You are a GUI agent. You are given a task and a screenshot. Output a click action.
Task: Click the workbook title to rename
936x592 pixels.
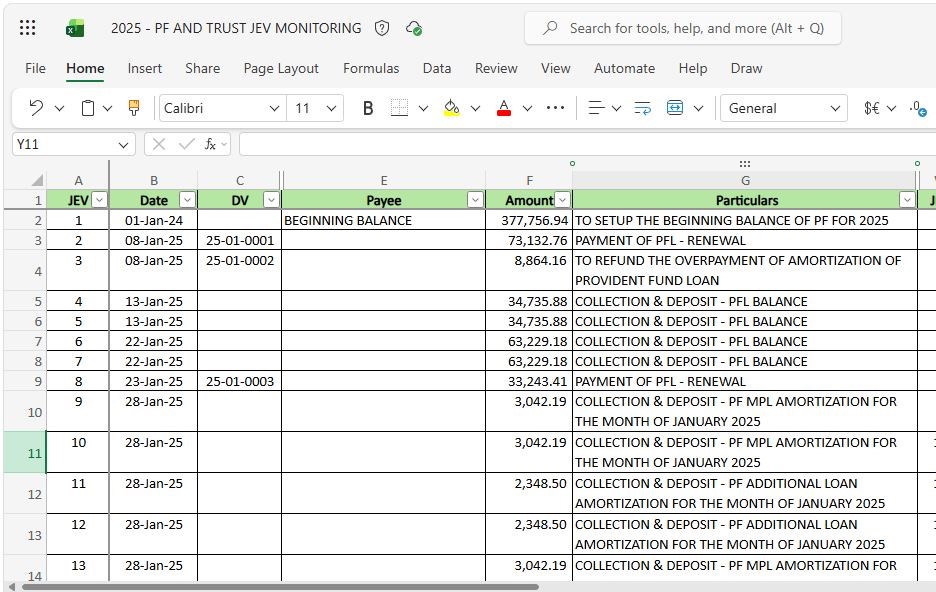[236, 28]
